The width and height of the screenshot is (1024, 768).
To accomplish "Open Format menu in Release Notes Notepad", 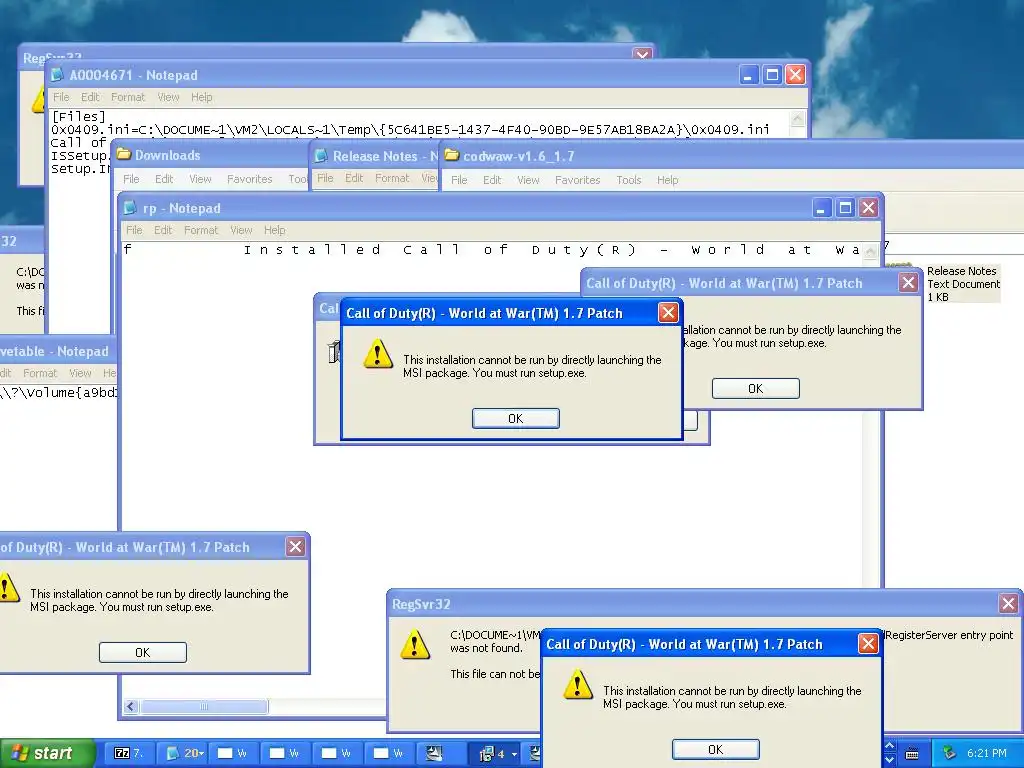I will (x=392, y=178).
